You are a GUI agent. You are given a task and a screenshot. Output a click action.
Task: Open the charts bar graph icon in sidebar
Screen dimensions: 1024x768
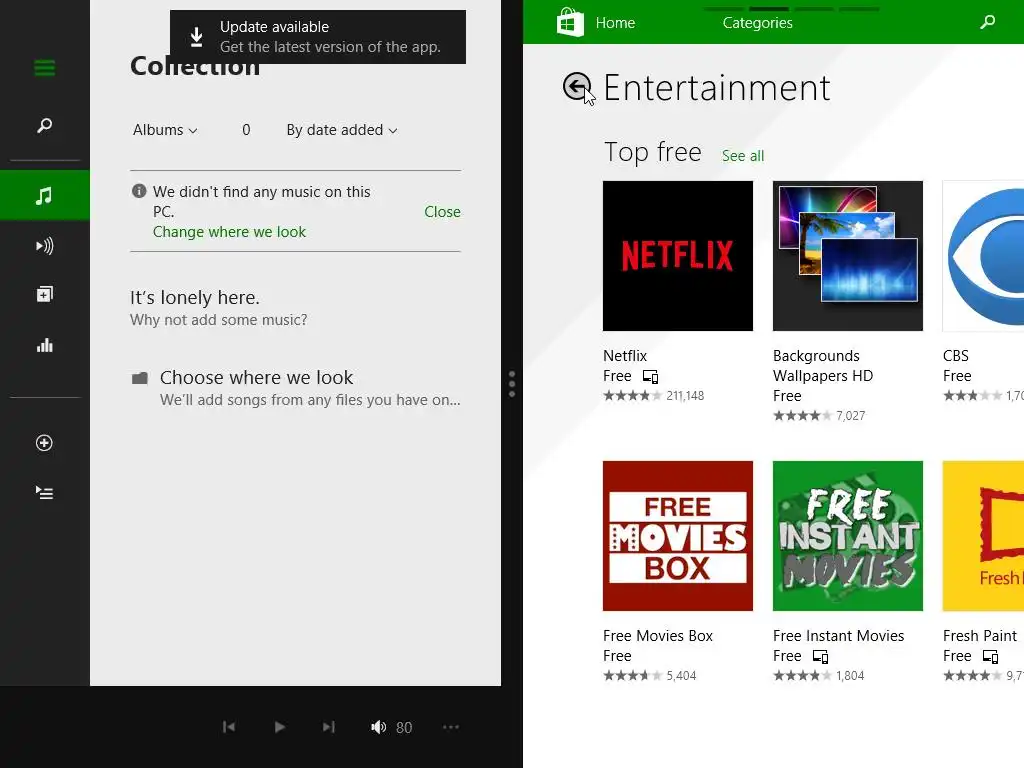coord(44,345)
